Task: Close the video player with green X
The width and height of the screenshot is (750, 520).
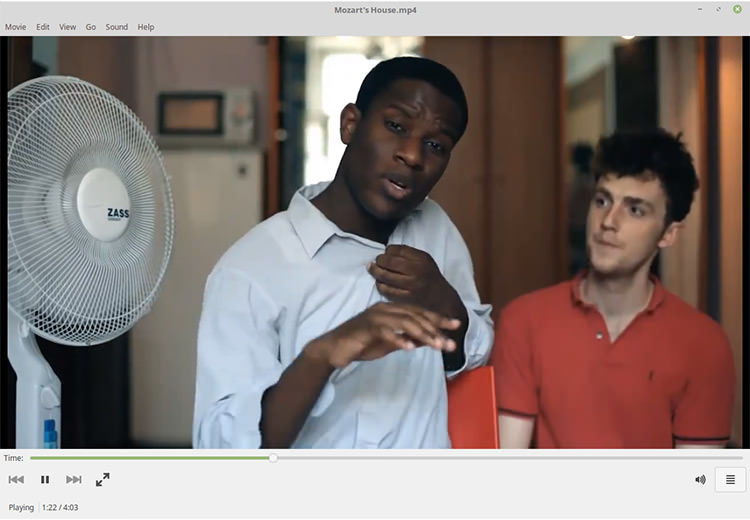Action: 738,9
